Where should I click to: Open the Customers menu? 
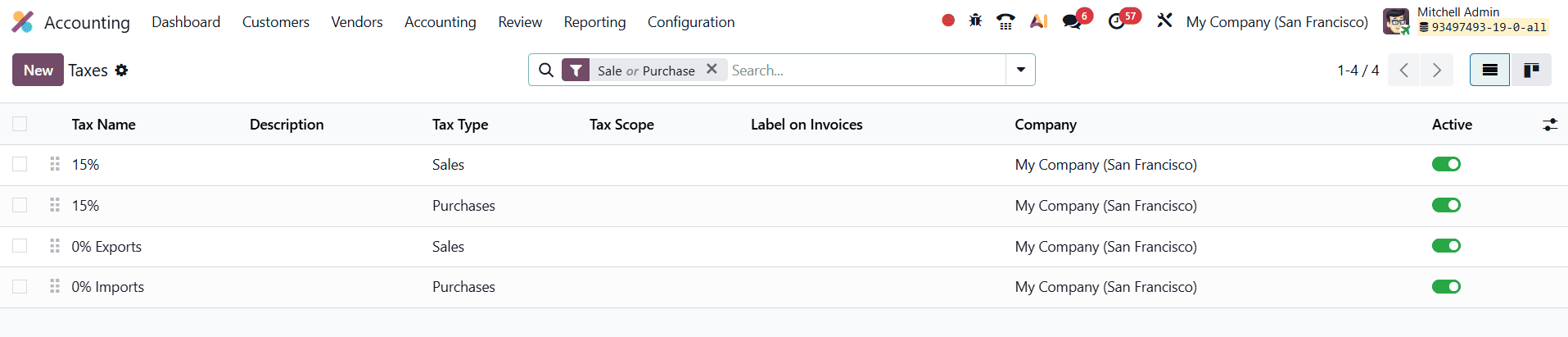(x=276, y=22)
